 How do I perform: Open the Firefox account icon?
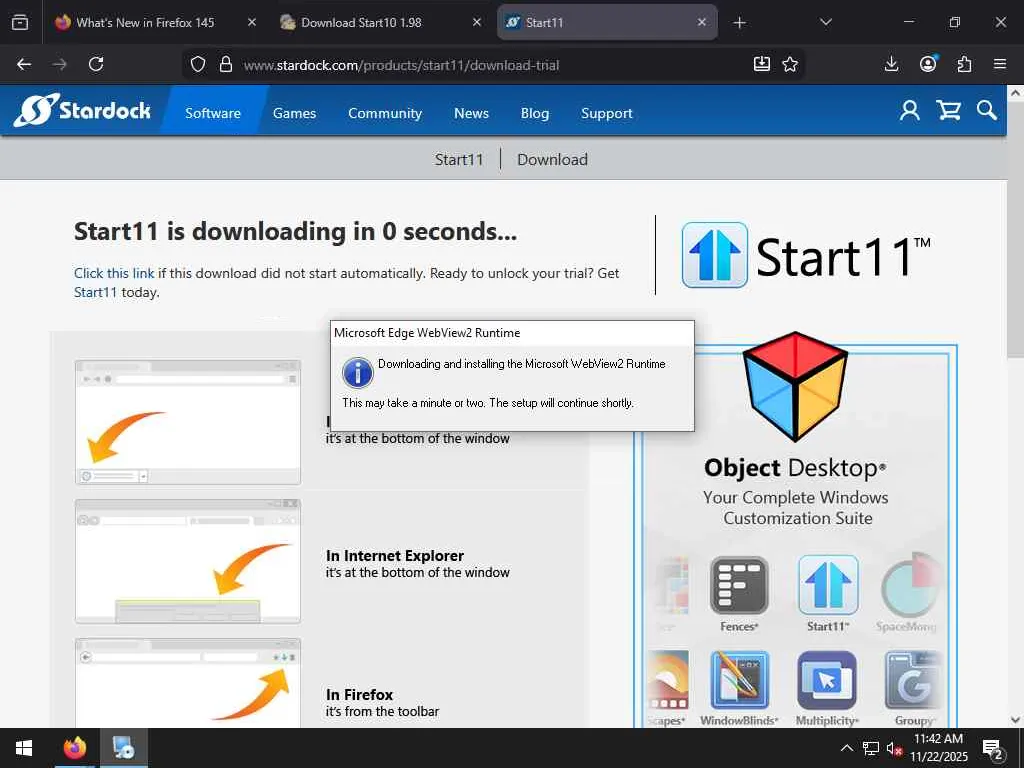(x=928, y=64)
